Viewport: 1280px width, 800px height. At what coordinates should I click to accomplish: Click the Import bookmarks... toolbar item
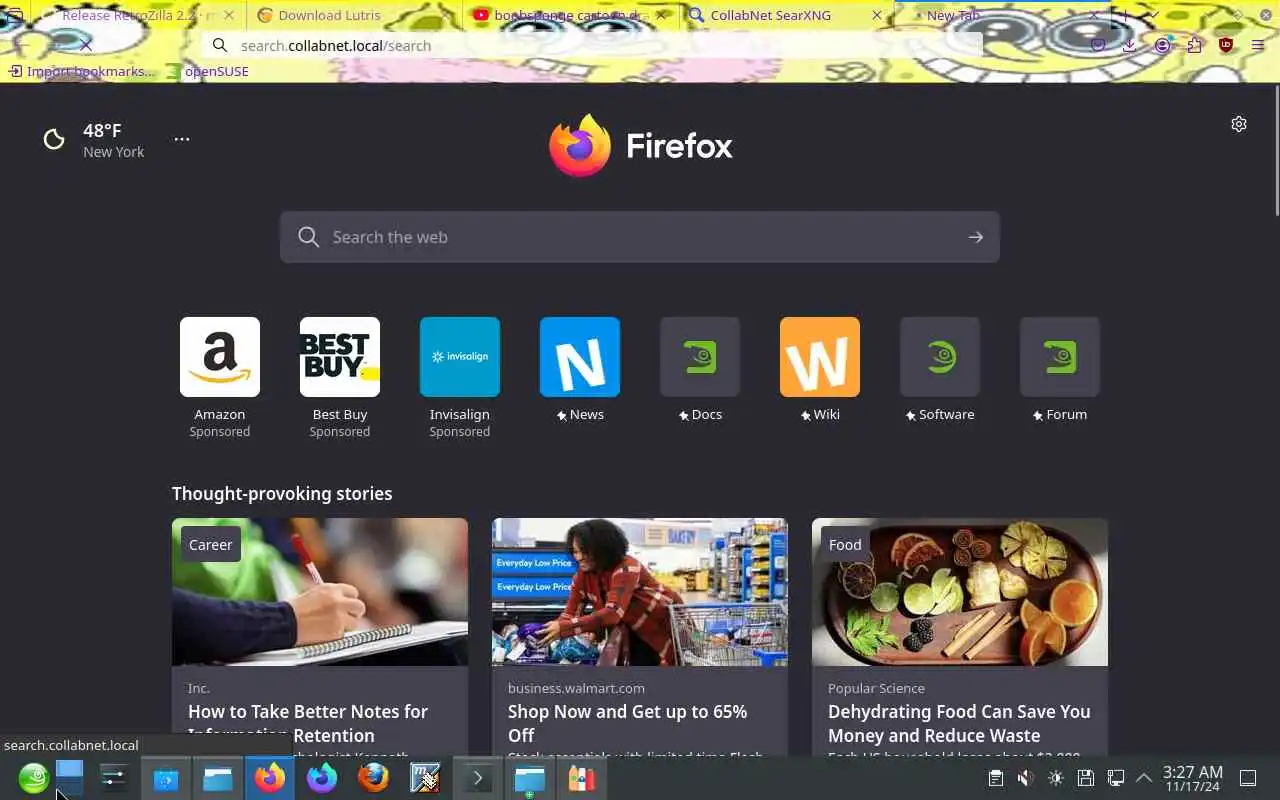pyautogui.click(x=81, y=71)
